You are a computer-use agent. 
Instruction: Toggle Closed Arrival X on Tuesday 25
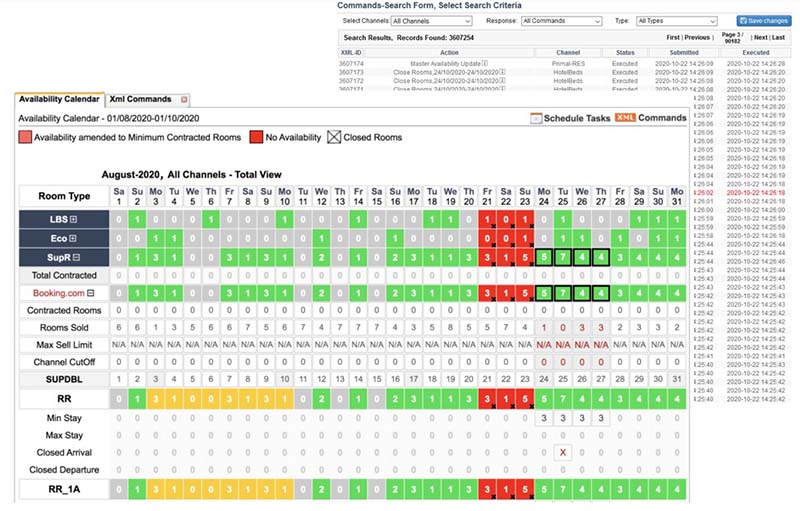(x=562, y=451)
